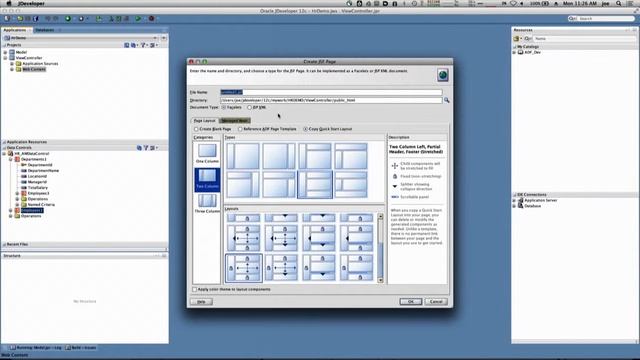
Task: Select the Types thumbnail with only a left column
Action: [243, 156]
